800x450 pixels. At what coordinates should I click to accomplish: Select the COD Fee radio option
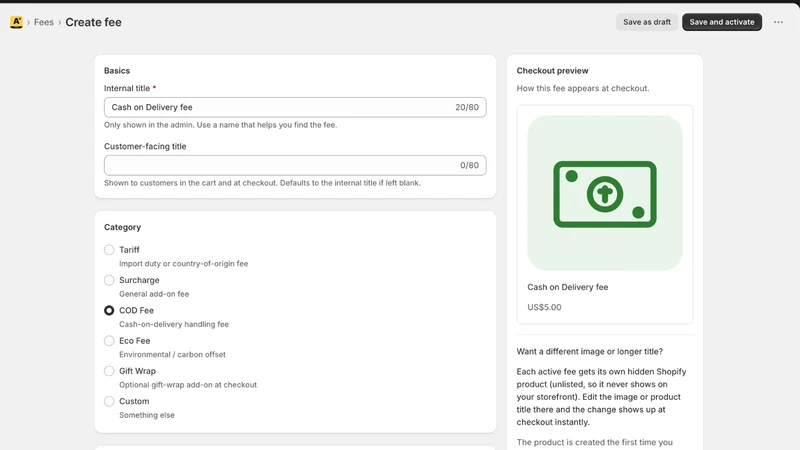(x=109, y=310)
